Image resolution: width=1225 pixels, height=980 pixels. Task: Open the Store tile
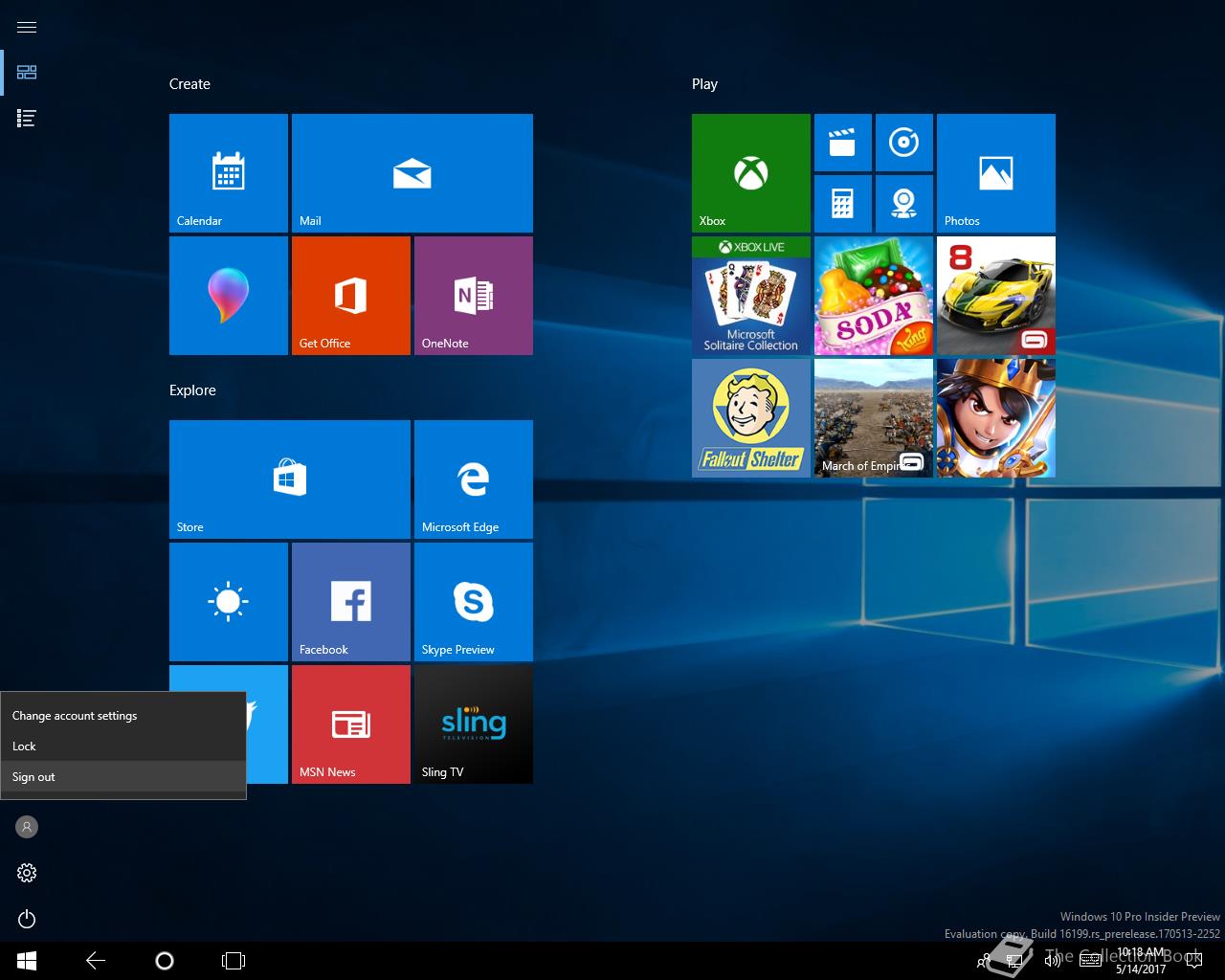coord(290,479)
